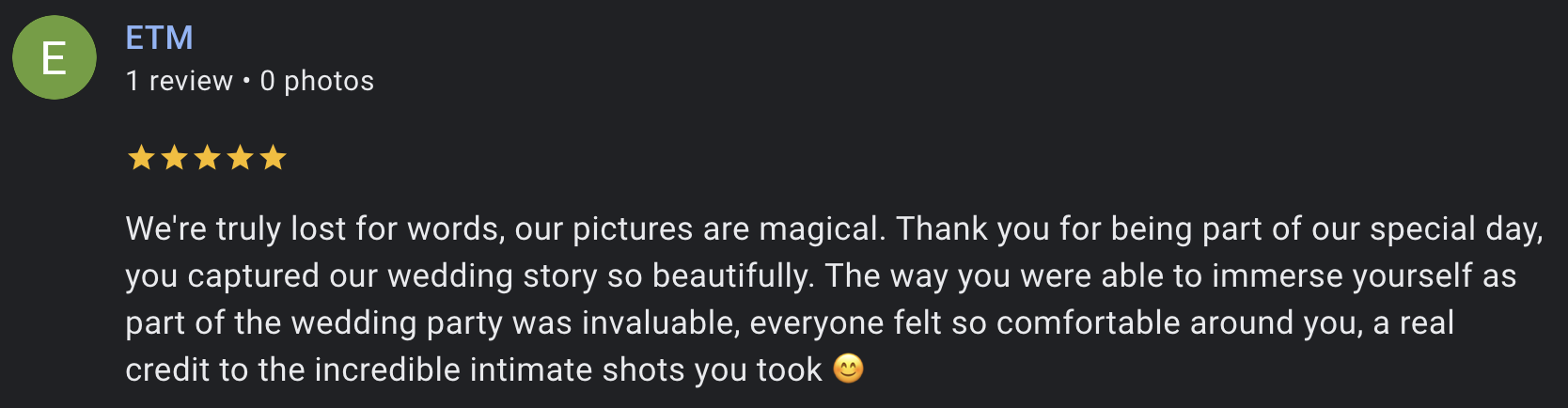Click the smiling emoji ending the review

coord(848,369)
